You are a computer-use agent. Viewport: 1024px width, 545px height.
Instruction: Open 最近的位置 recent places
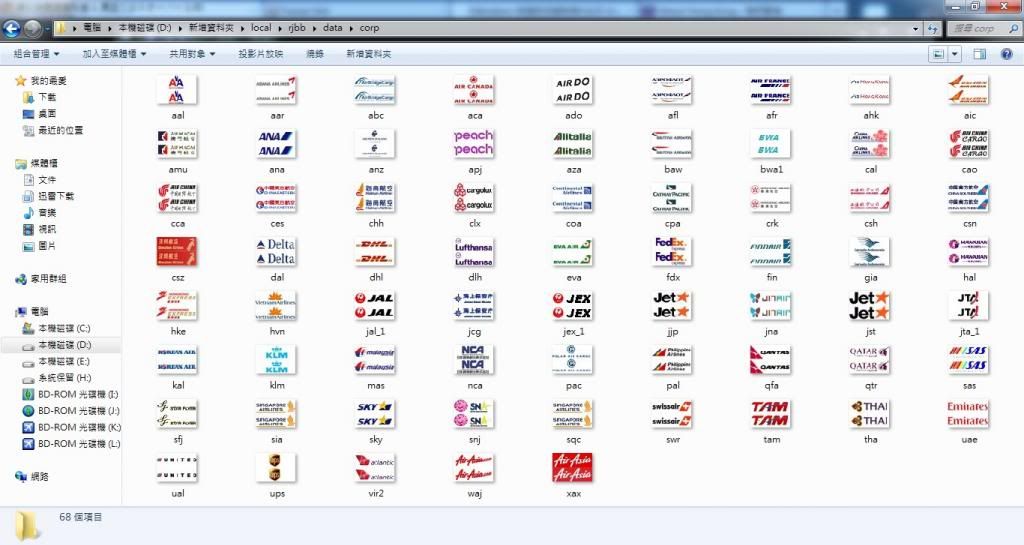point(54,130)
